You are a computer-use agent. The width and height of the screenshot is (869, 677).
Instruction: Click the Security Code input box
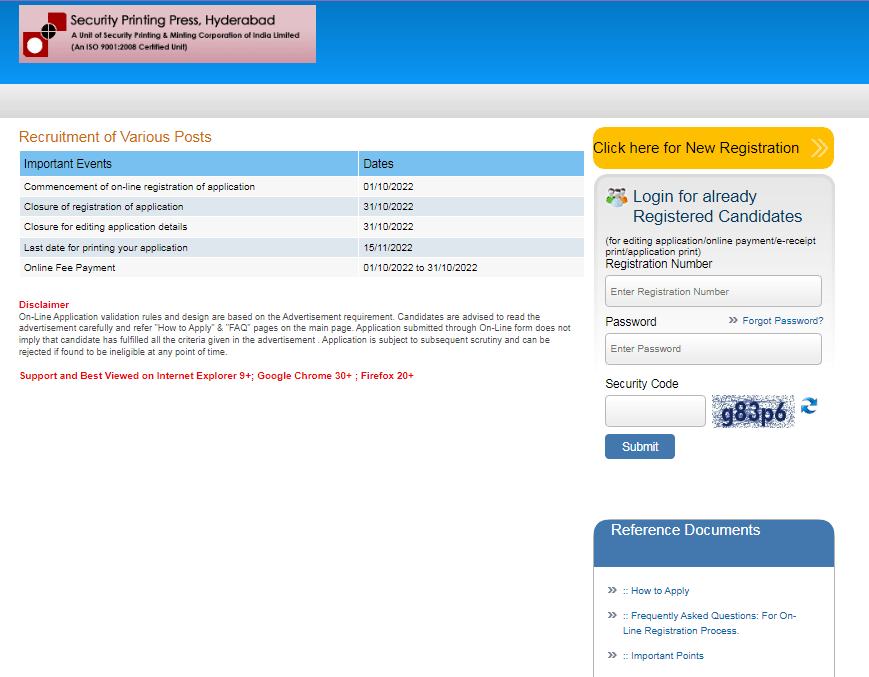pos(654,410)
